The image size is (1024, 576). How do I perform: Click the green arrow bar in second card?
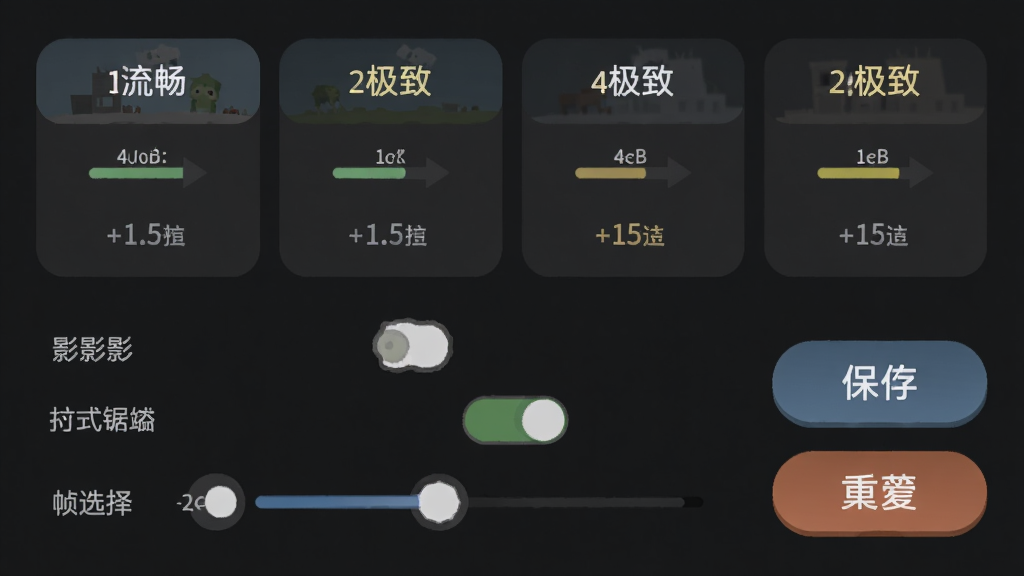coord(391,173)
